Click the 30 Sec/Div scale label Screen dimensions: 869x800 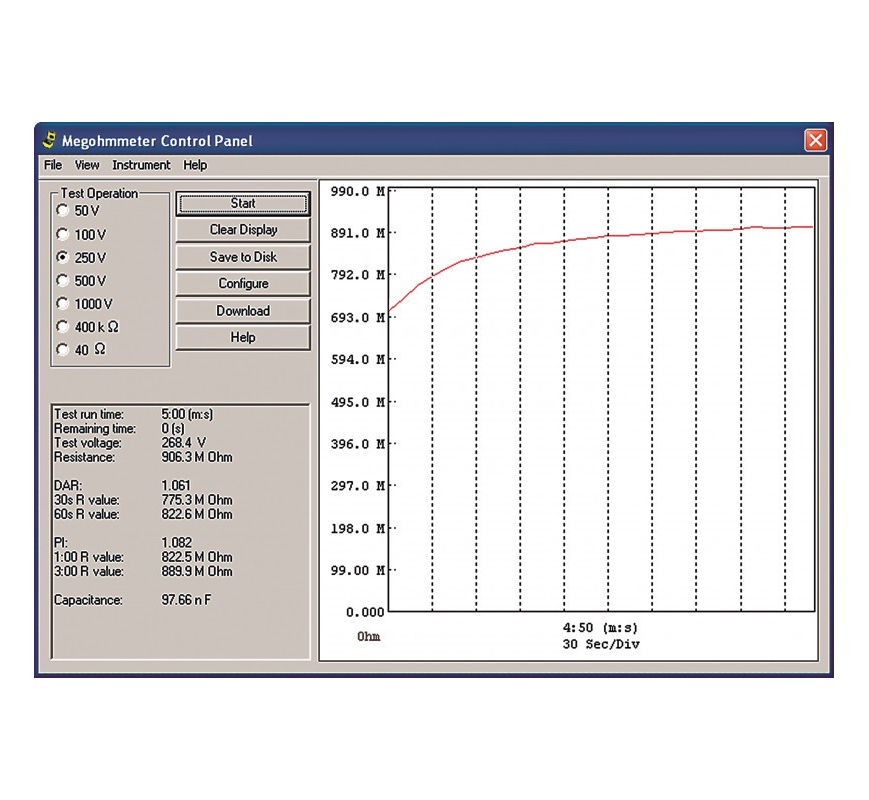[x=601, y=644]
